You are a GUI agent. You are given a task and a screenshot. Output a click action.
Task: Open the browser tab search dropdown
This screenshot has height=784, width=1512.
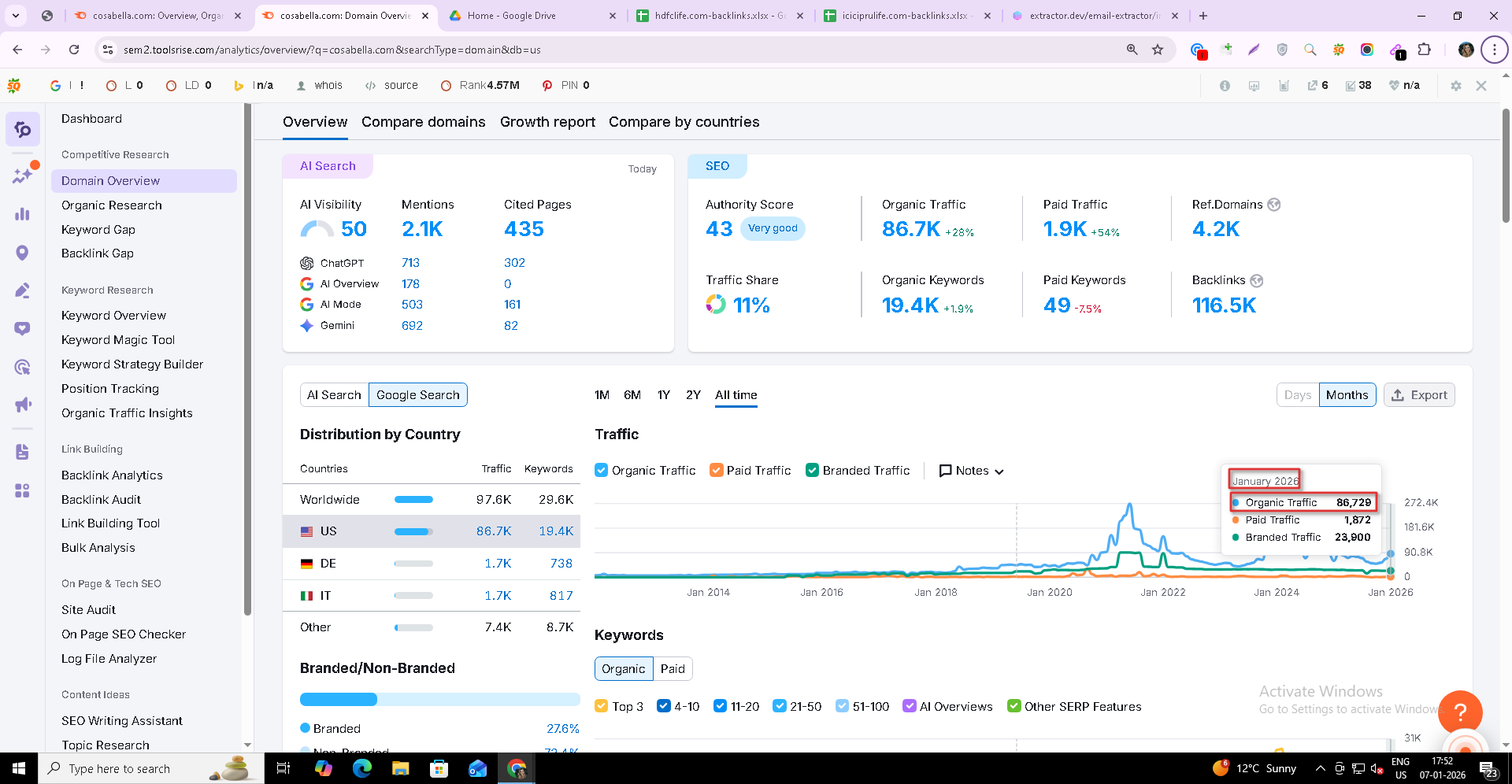[16, 16]
